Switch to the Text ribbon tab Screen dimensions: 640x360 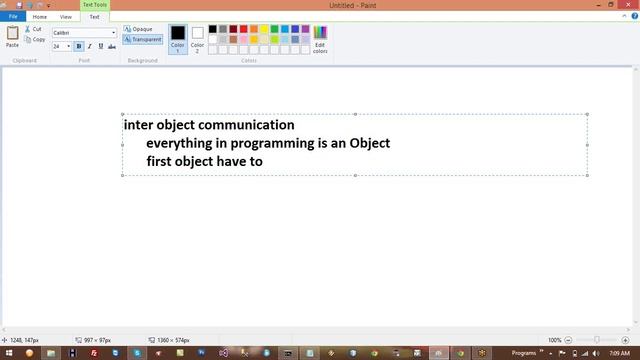point(94,17)
